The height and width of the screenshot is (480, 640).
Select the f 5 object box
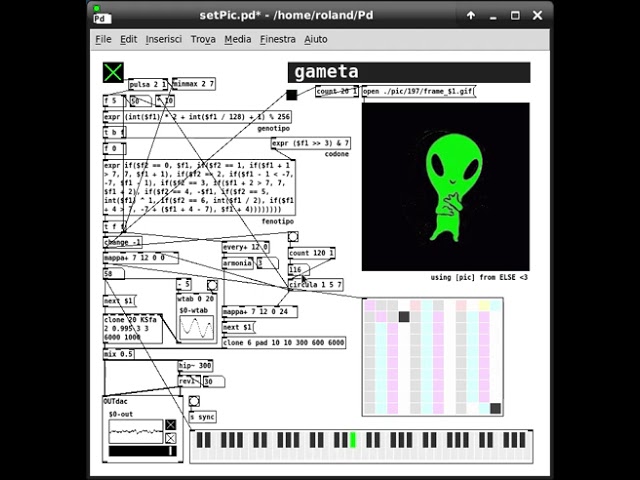pyautogui.click(x=114, y=100)
